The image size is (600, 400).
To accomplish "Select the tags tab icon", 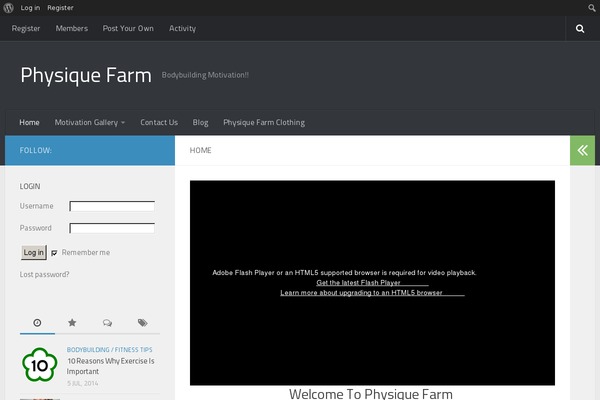I will coord(142,323).
